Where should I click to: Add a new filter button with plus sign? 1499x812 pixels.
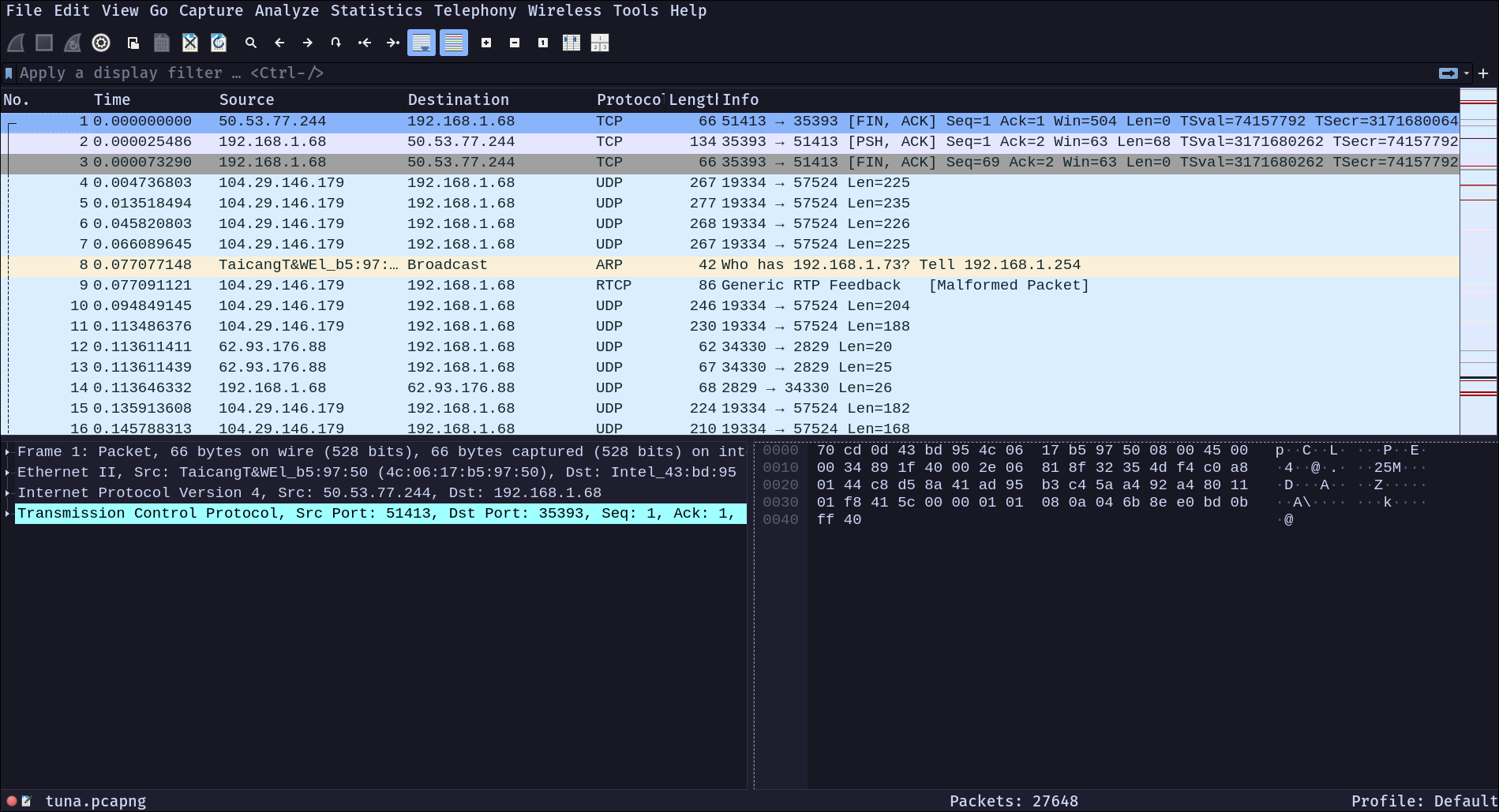tap(1483, 73)
